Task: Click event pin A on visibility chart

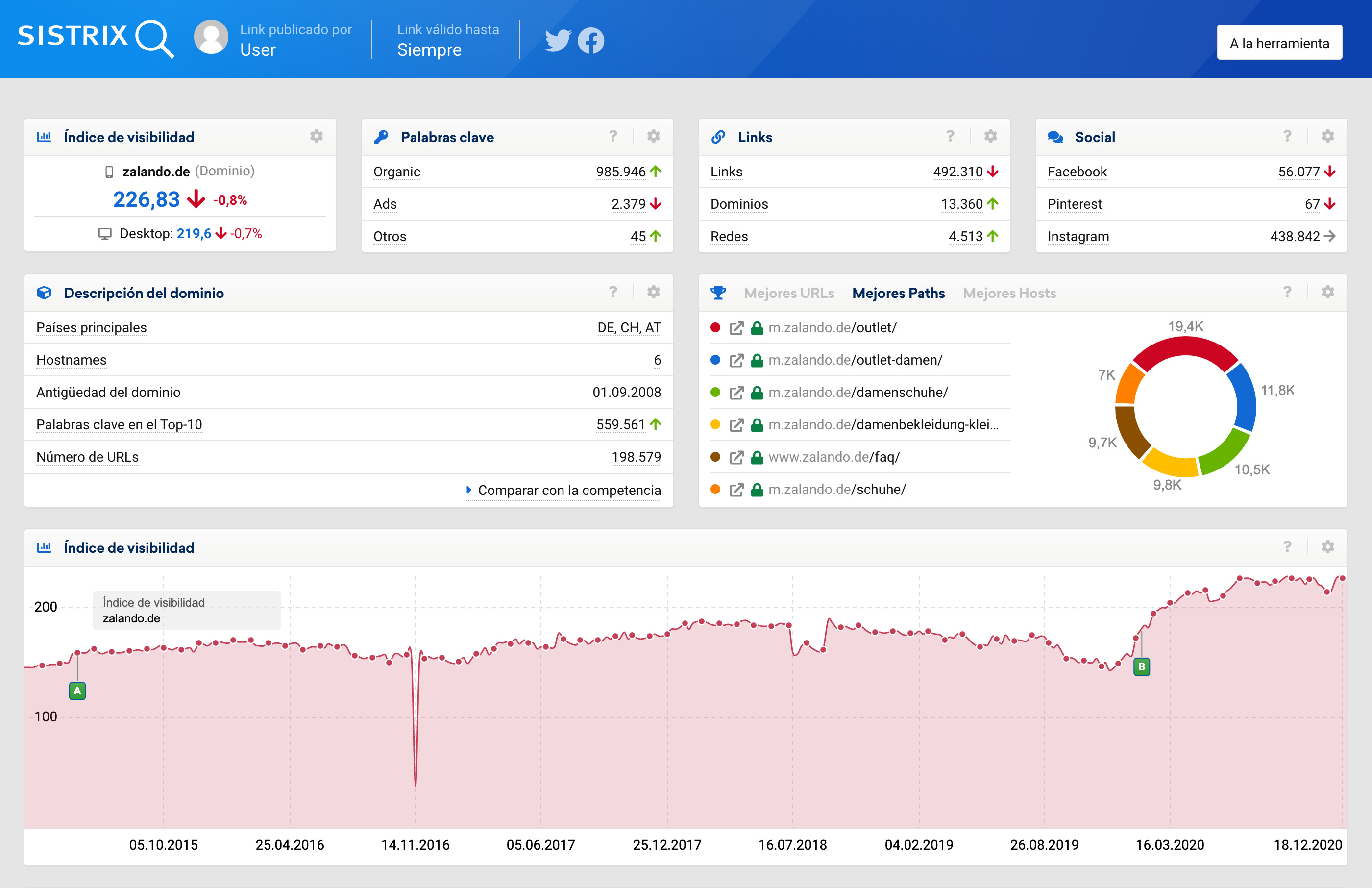Action: 77,690
